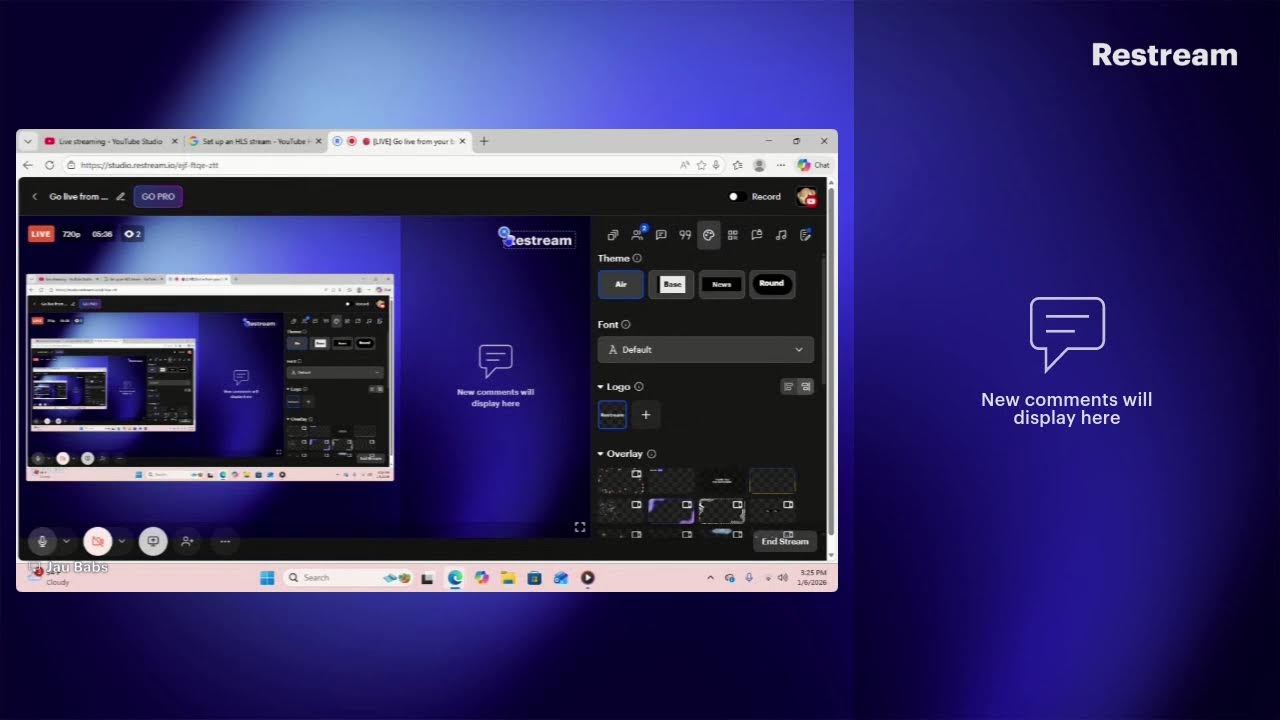Viewport: 1280px width, 720px height.
Task: Select the Air theme
Action: pos(621,284)
